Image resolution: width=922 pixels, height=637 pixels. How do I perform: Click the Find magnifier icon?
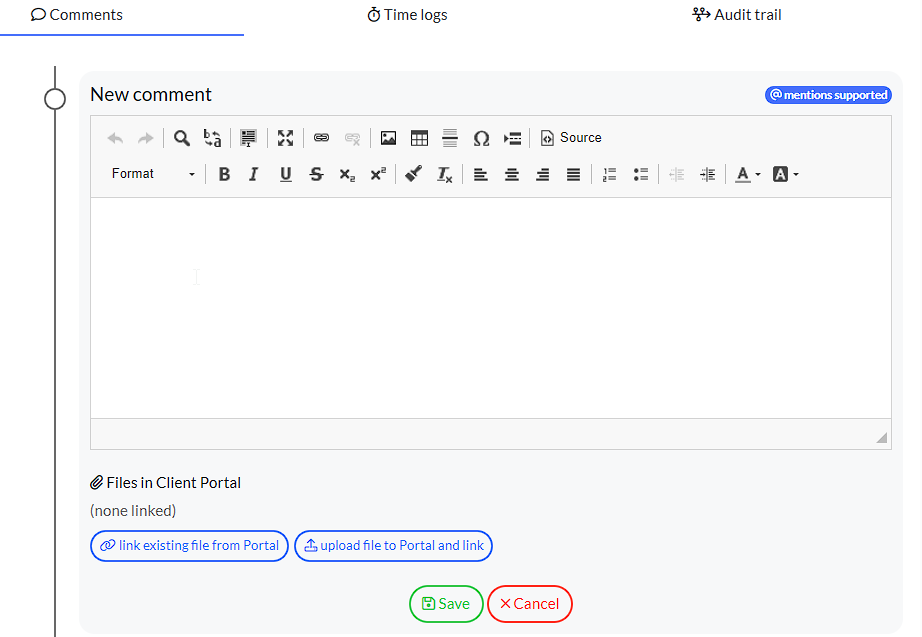(x=182, y=138)
